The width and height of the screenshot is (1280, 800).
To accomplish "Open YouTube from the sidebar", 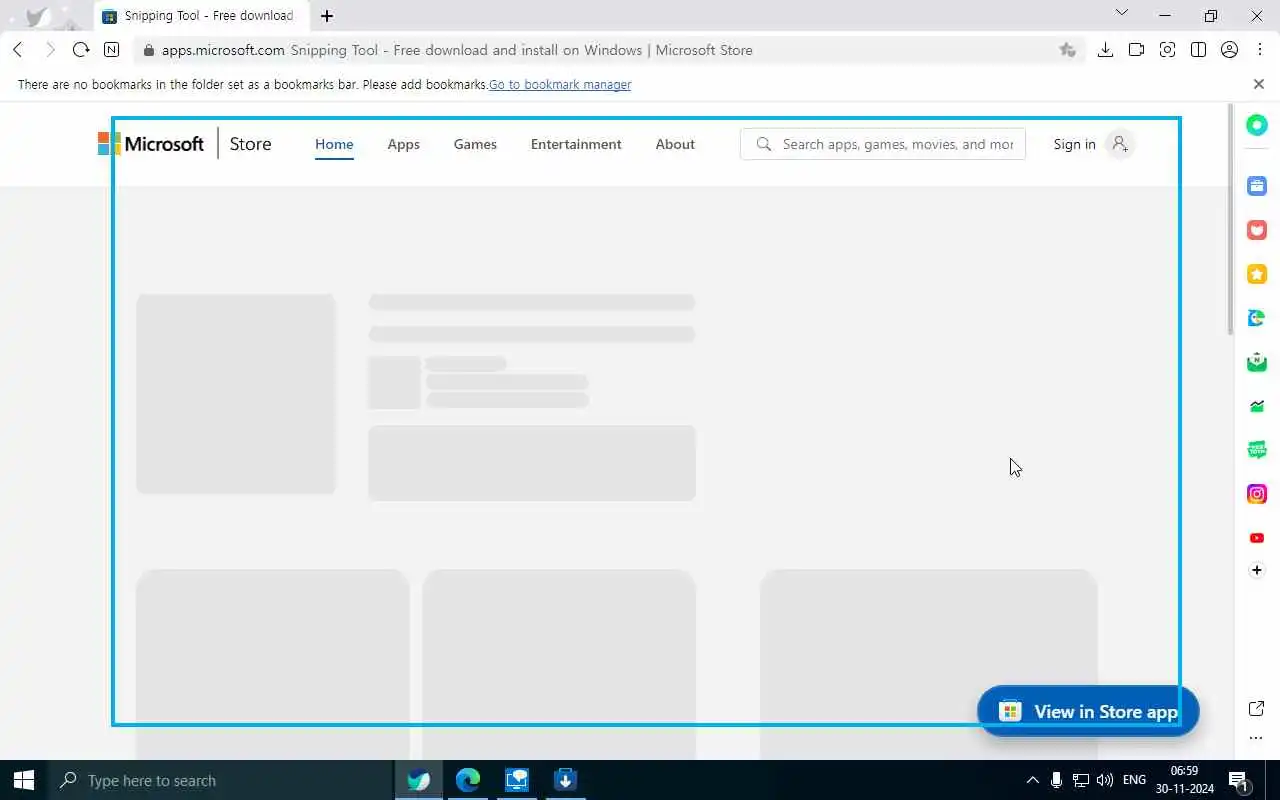I will 1257,538.
